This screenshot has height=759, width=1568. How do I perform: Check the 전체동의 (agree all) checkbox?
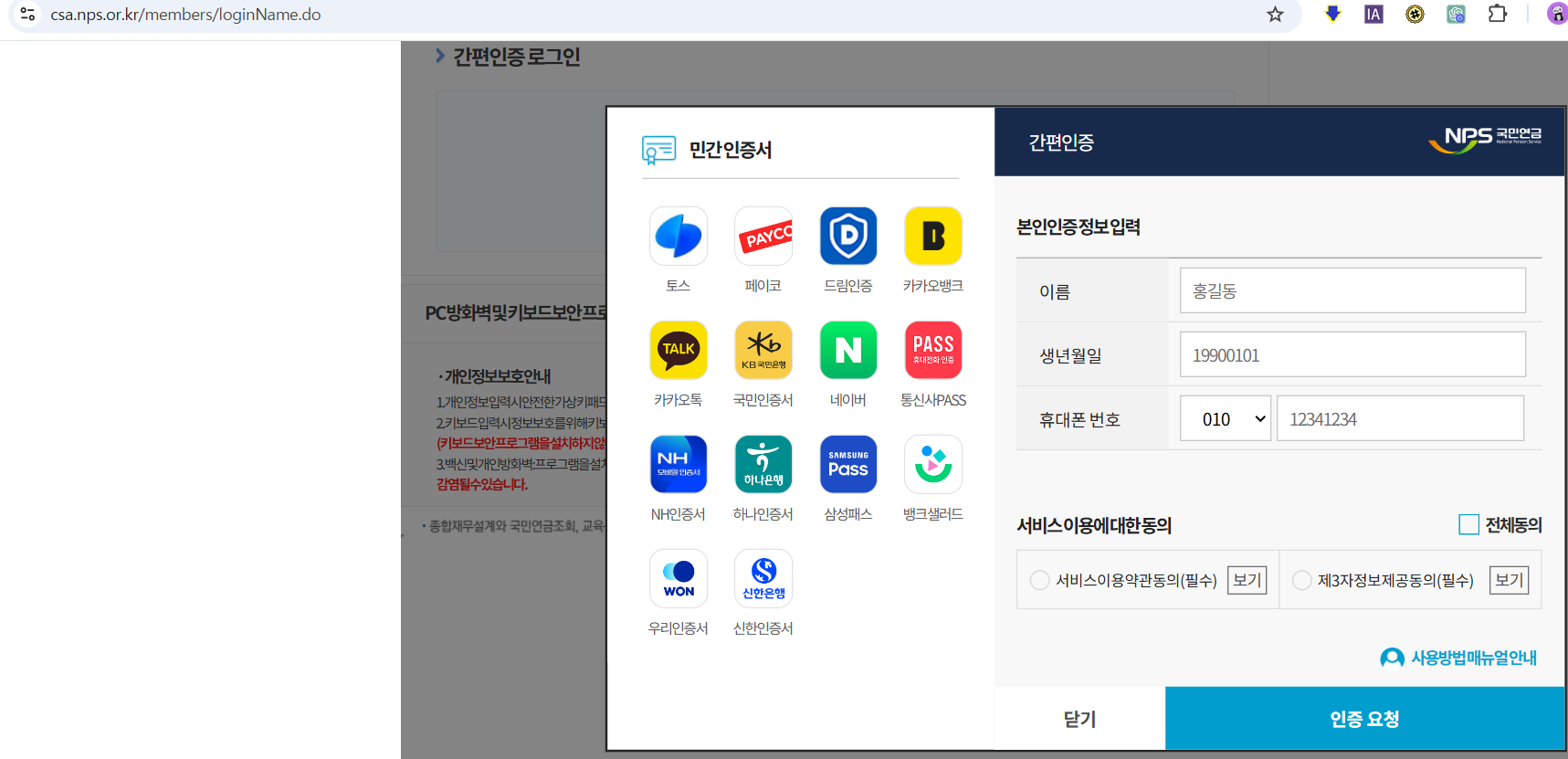pos(1468,524)
